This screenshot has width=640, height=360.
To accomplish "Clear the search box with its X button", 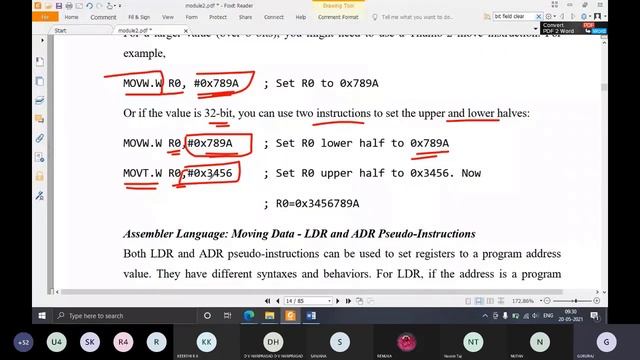I will [x=538, y=16].
